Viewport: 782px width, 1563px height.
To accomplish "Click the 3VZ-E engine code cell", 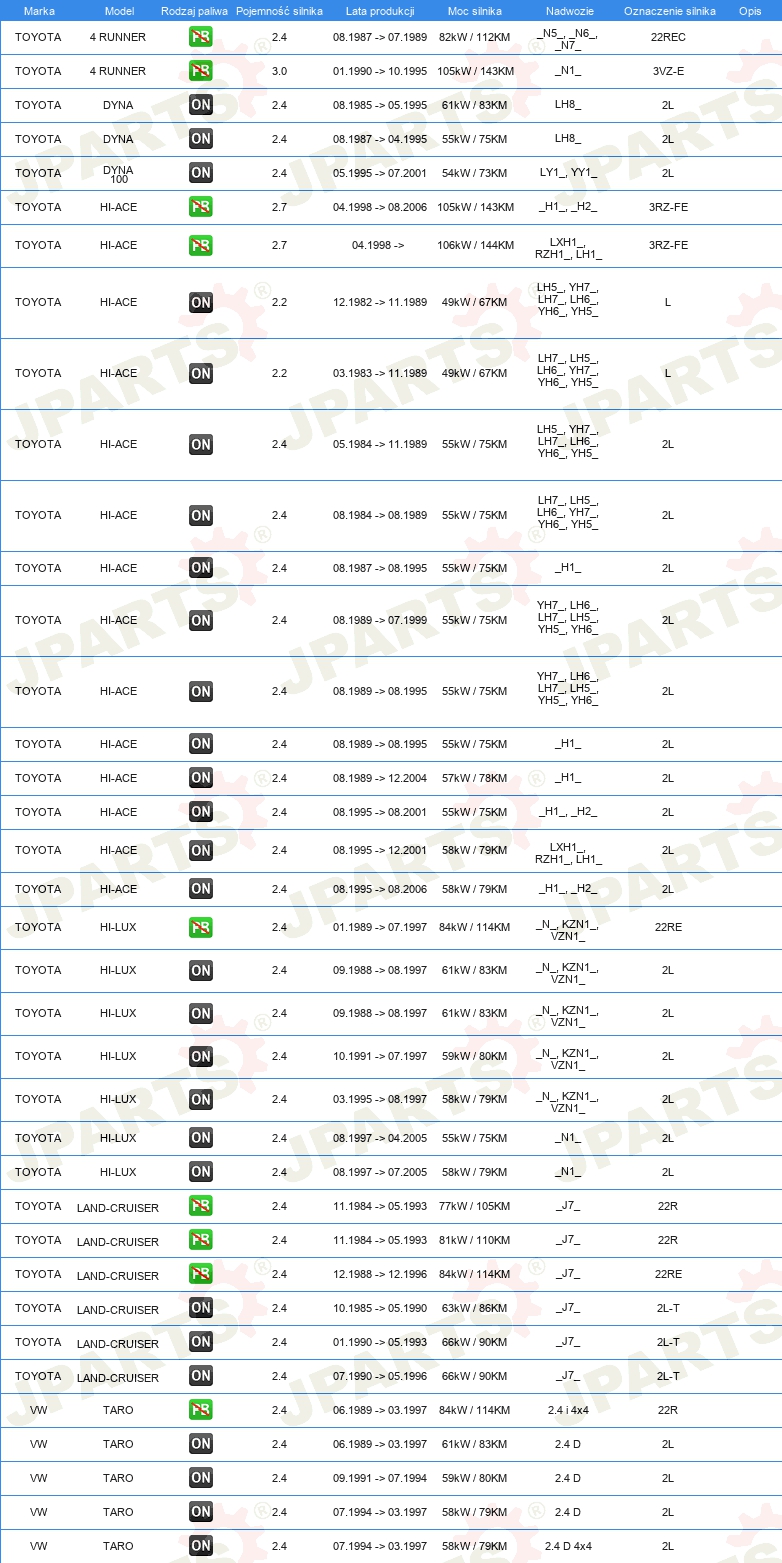I will tap(668, 71).
